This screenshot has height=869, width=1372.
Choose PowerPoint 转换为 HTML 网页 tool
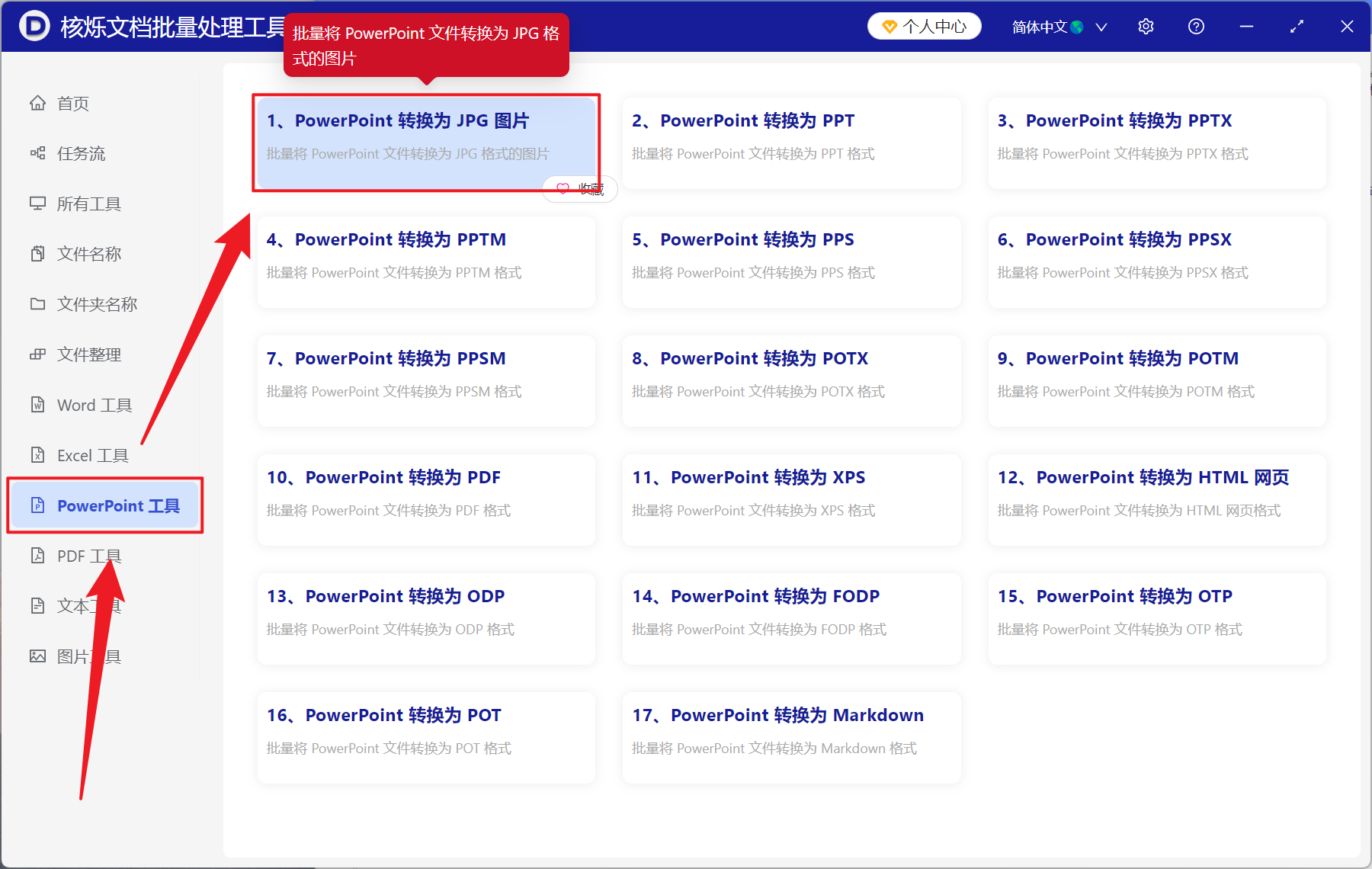coord(1157,499)
